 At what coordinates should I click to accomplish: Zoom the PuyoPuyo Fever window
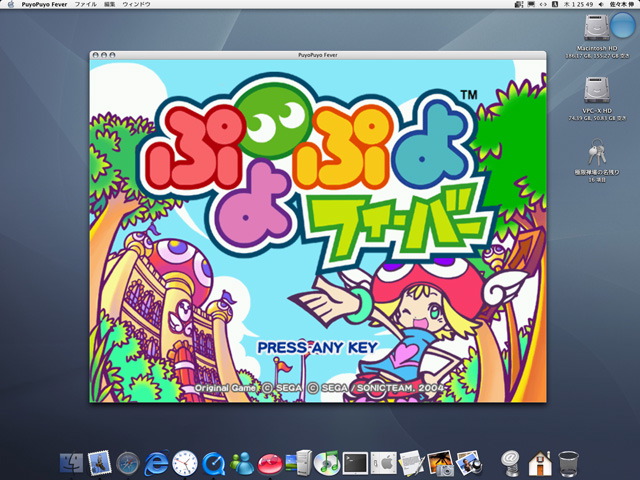coord(112,55)
